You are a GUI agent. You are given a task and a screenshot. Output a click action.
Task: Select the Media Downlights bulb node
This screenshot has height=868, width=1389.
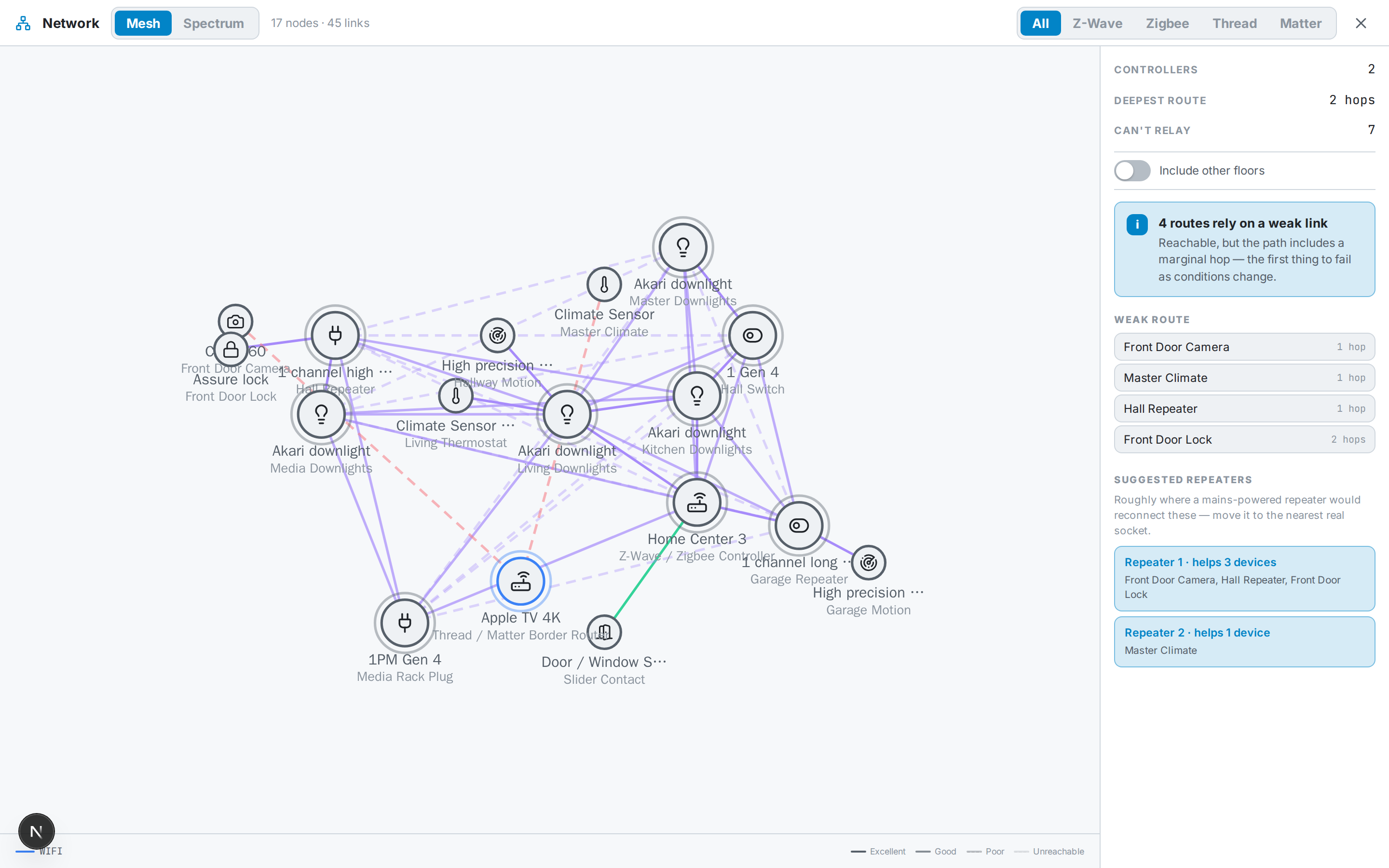click(x=321, y=414)
